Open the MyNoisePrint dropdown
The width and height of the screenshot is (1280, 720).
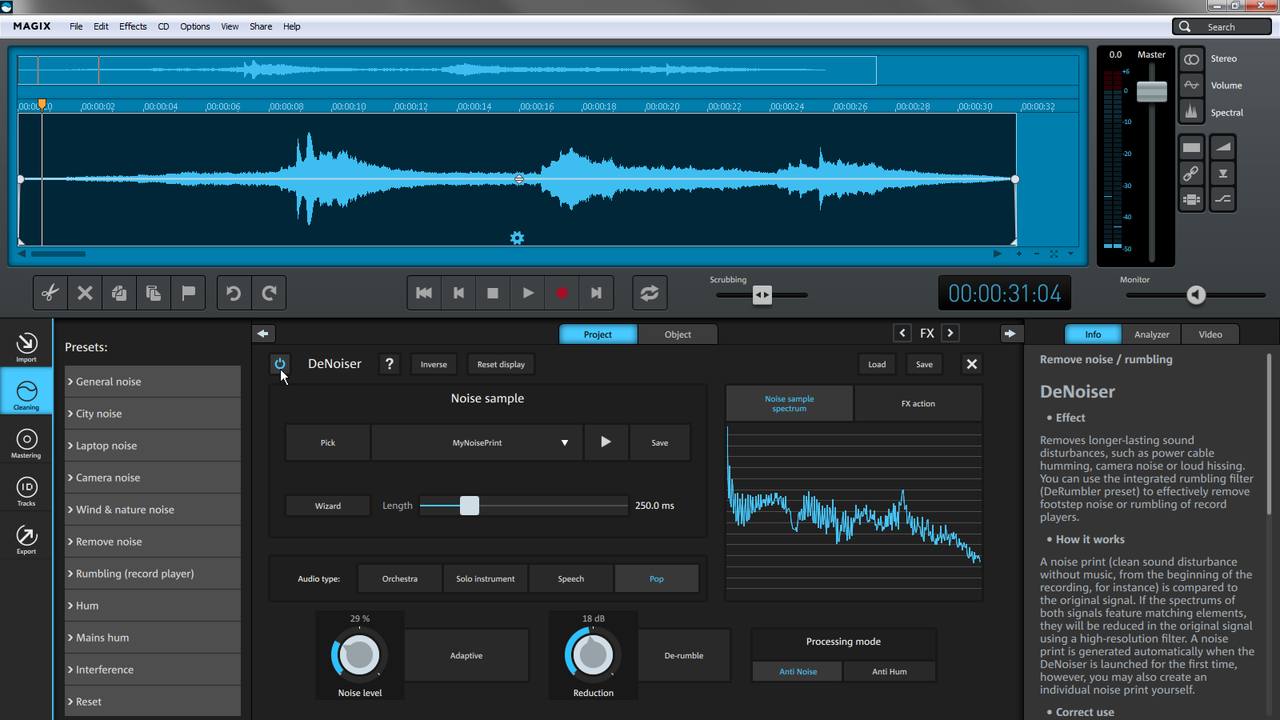click(x=477, y=442)
